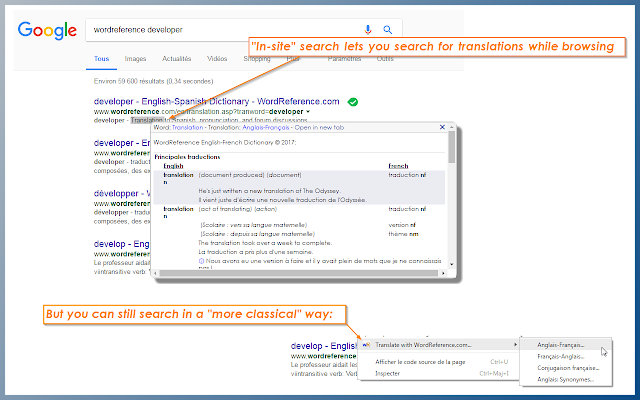Viewport: 640px width, 400px height.
Task: Open the 'Outils' search tools
Action: 385,59
